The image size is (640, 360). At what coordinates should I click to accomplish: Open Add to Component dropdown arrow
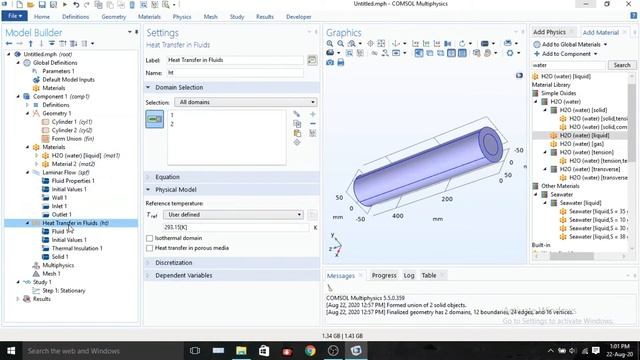coord(596,54)
